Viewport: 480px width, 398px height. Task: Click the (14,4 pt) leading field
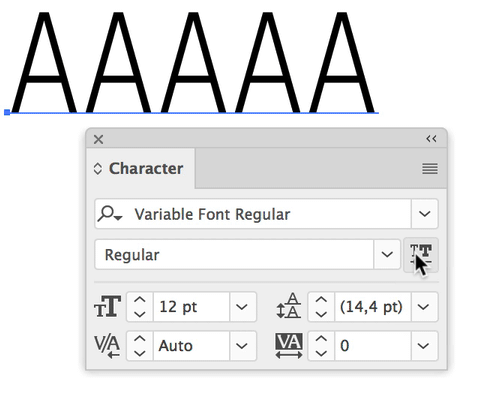373,307
